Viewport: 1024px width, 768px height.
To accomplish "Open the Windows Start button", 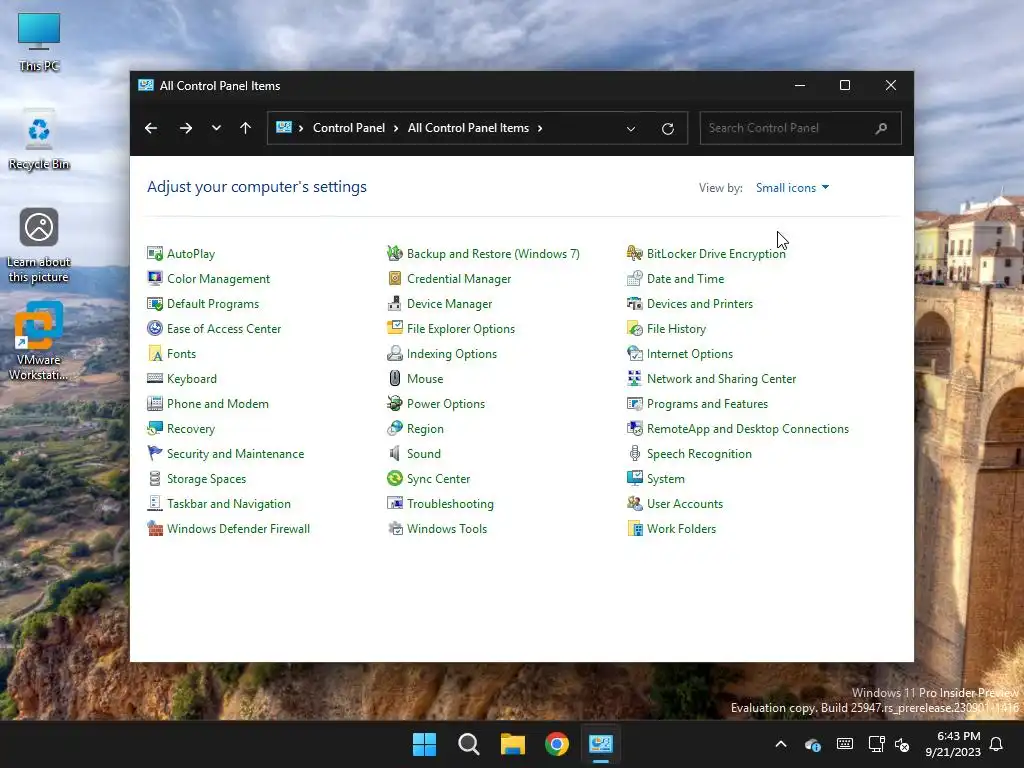I will [x=424, y=744].
